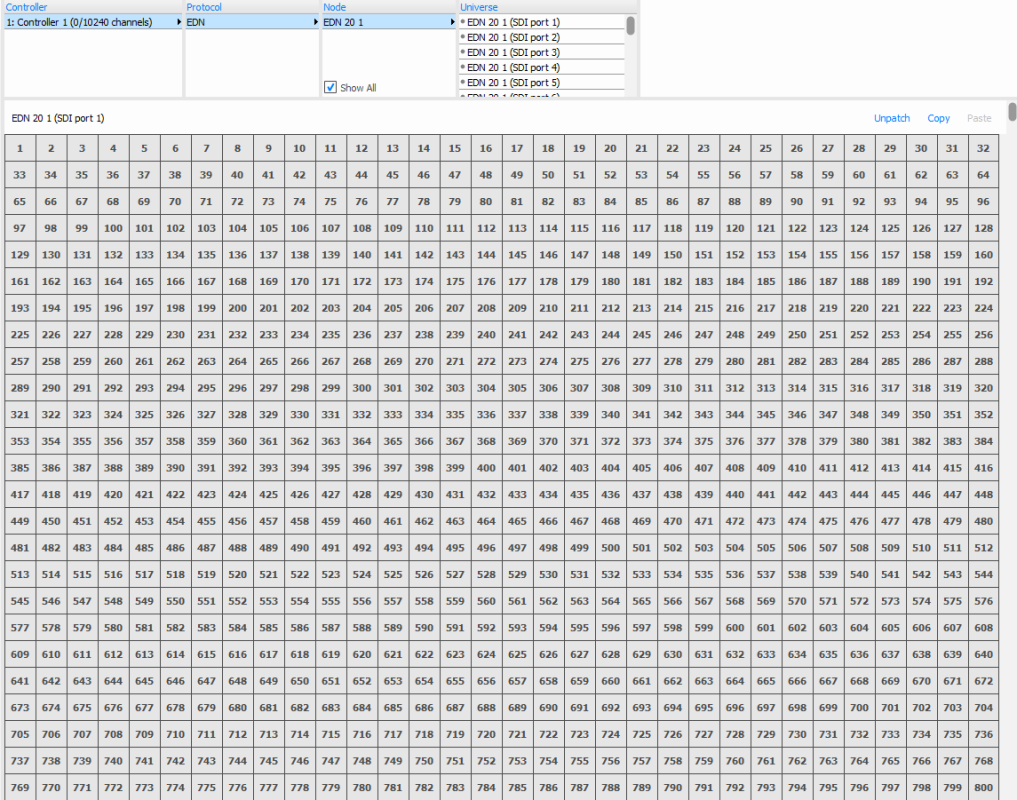Select universe EDN 20 1 (SDI port 2)
The image size is (1017, 800).
(x=542, y=37)
